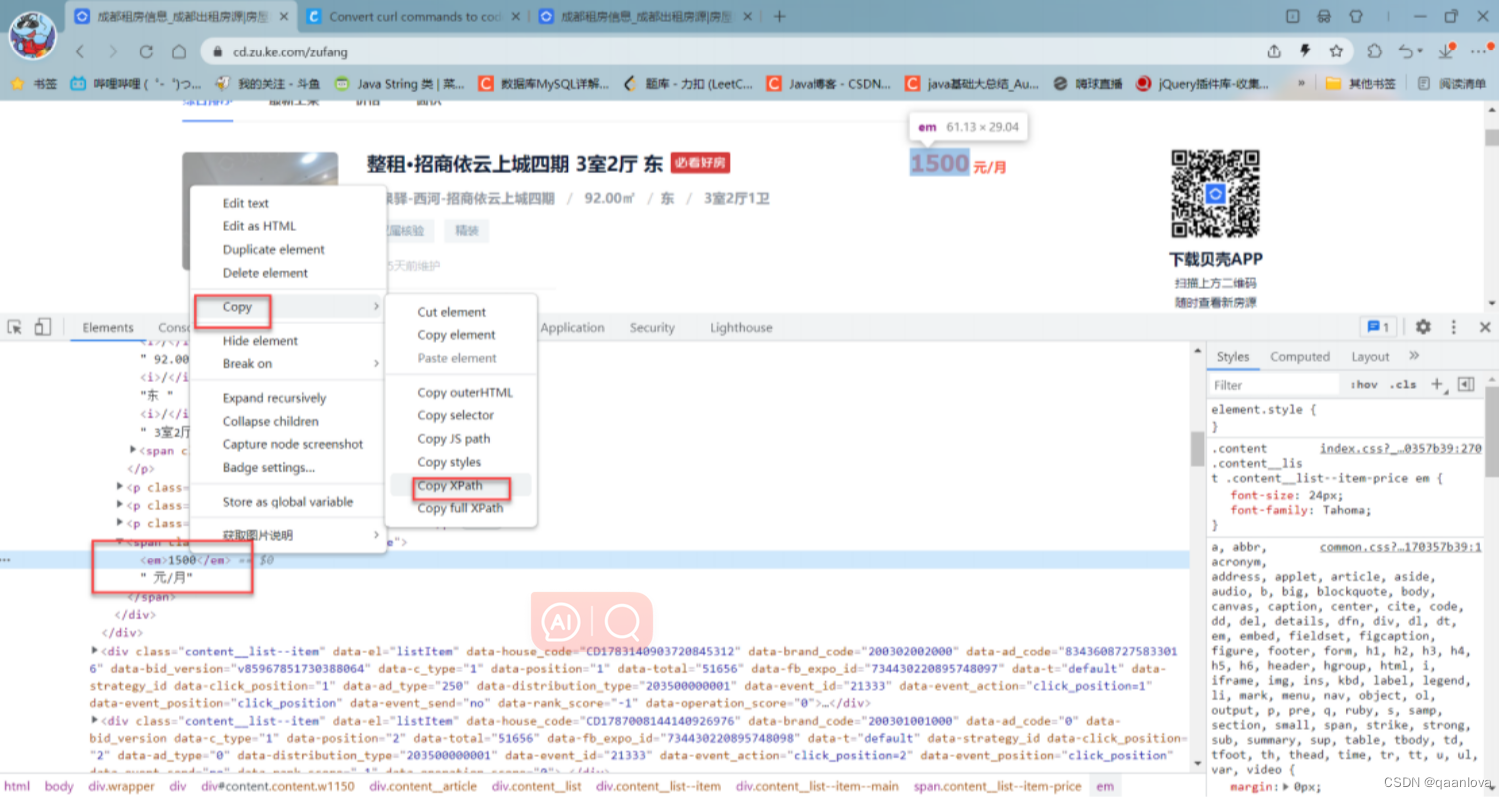Toggle :hov element state button
This screenshot has width=1506, height=799.
(x=1364, y=384)
